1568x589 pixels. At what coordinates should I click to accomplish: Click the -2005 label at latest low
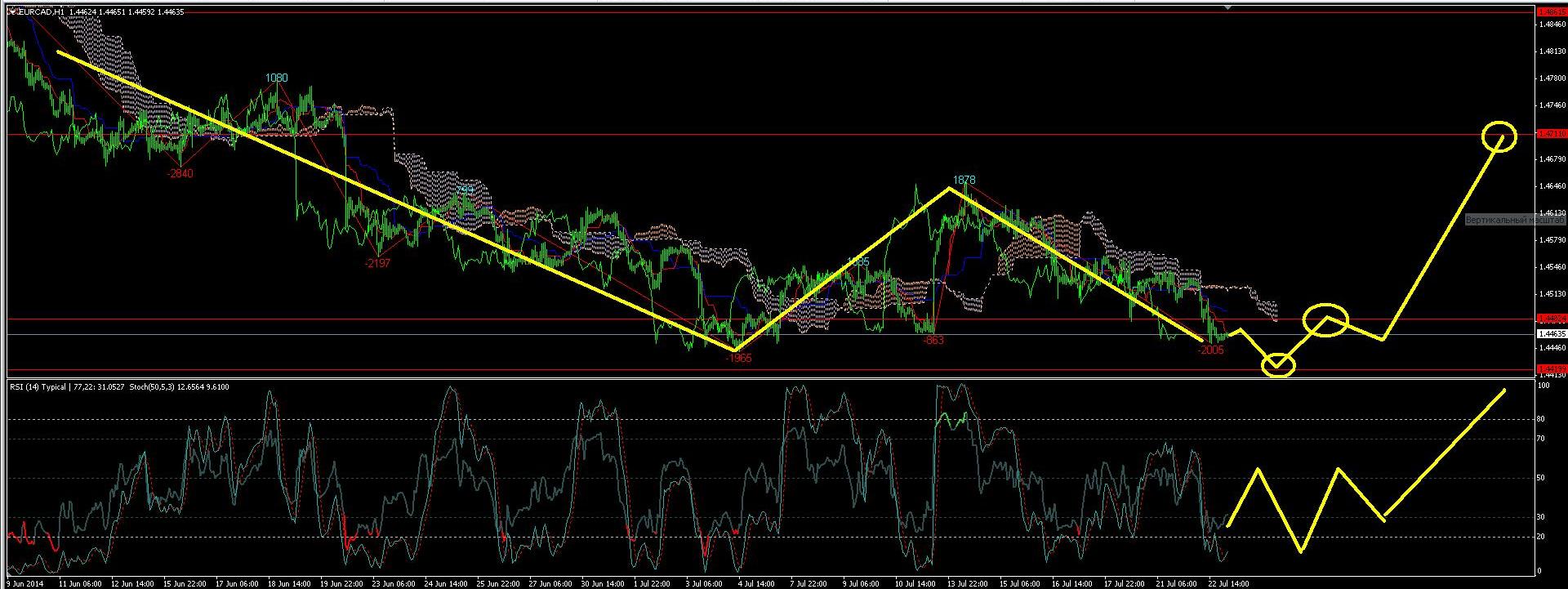click(x=1210, y=350)
